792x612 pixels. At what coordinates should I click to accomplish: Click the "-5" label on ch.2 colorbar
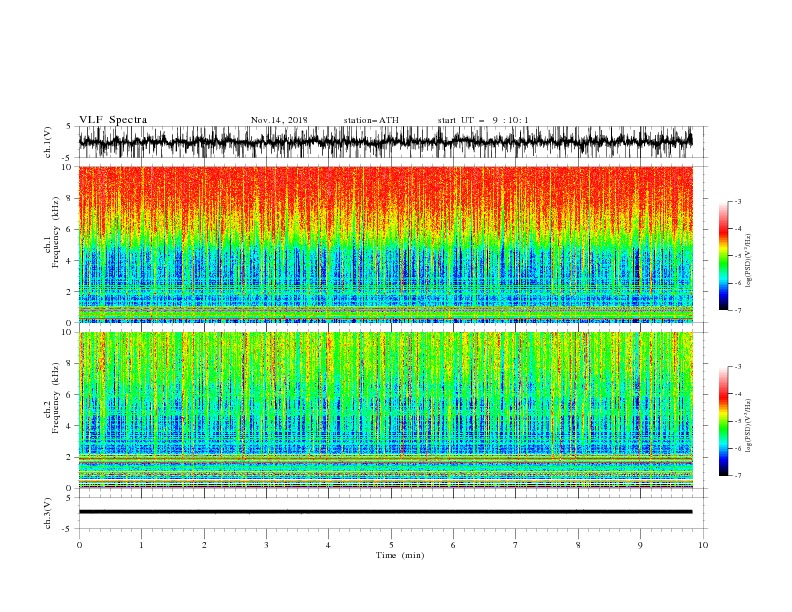[737, 422]
